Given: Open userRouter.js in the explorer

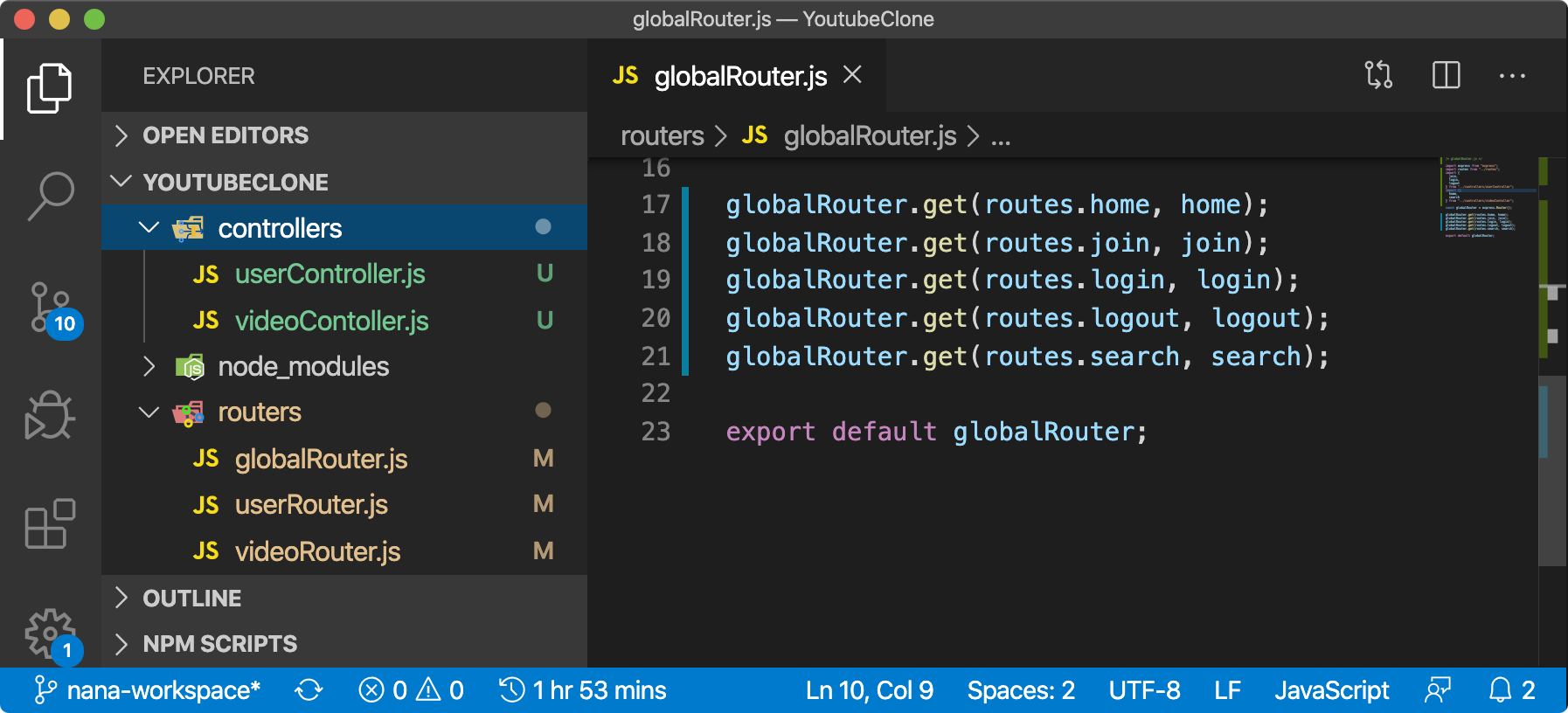Looking at the screenshot, I should pyautogui.click(x=344, y=504).
